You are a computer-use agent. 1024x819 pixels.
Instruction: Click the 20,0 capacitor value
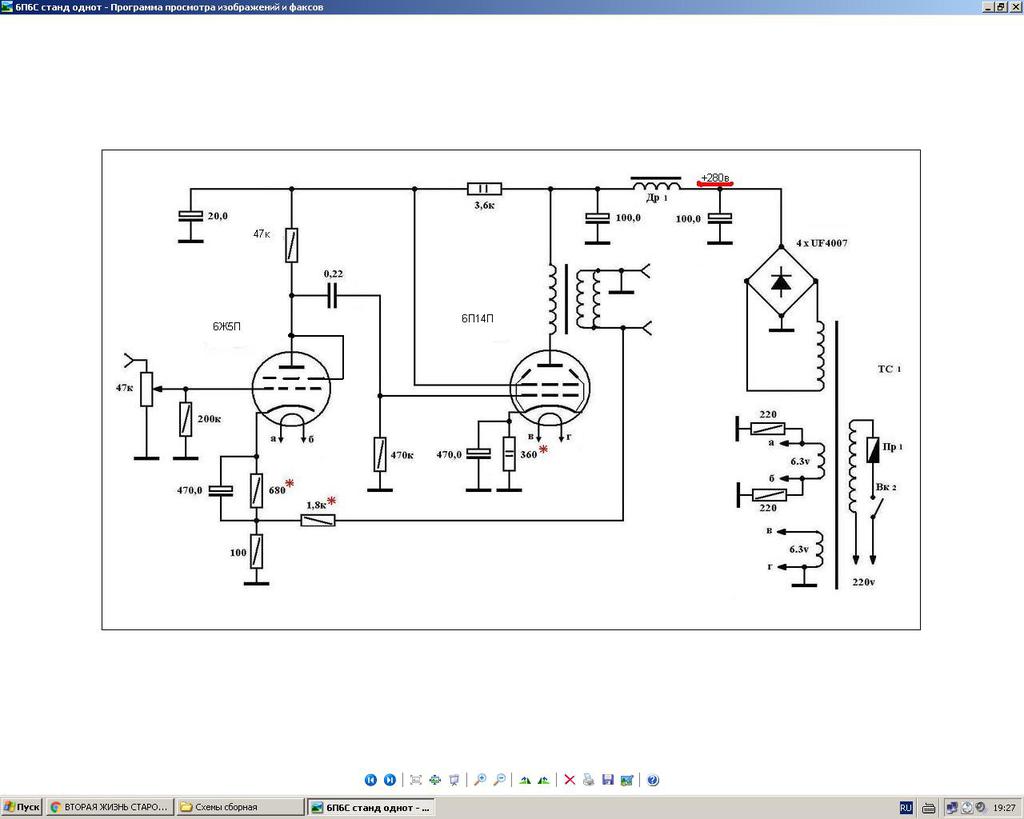pyautogui.click(x=217, y=216)
